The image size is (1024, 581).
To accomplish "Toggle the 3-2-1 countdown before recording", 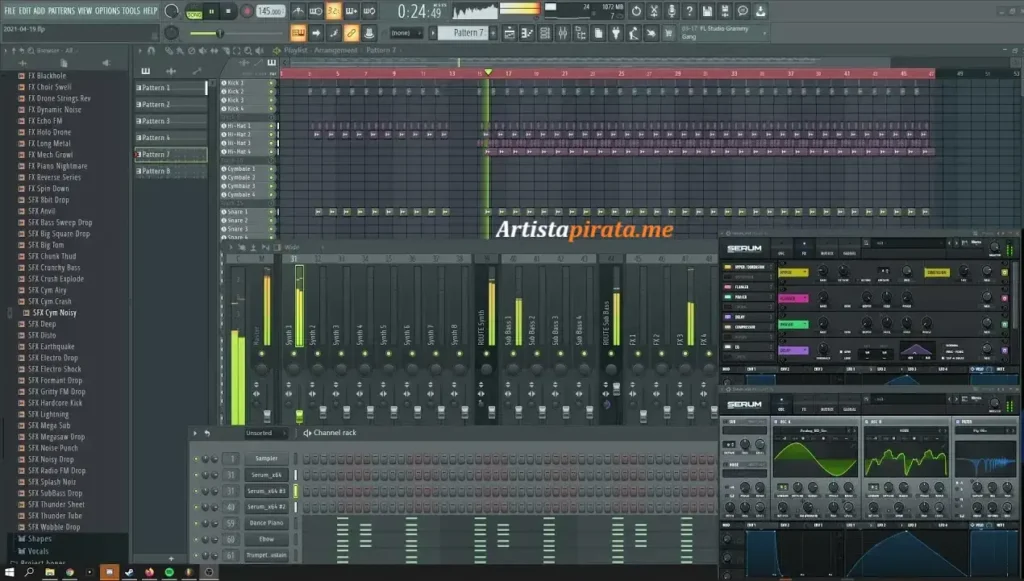I will point(333,10).
